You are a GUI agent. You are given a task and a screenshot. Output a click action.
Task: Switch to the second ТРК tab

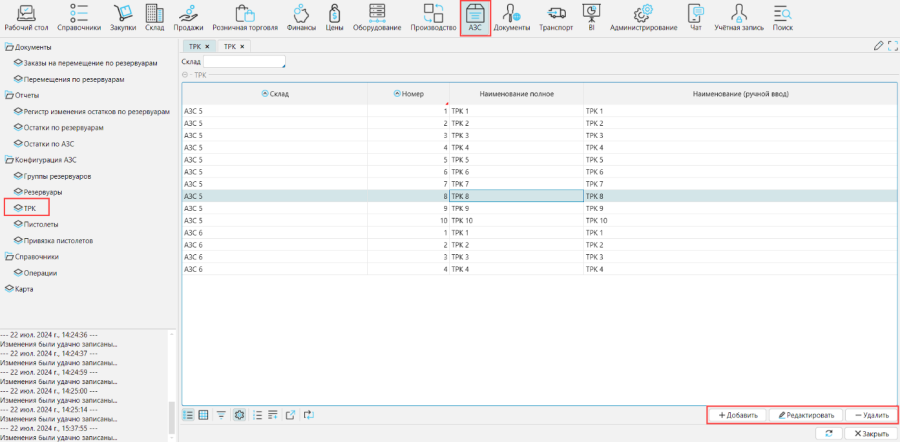point(232,47)
